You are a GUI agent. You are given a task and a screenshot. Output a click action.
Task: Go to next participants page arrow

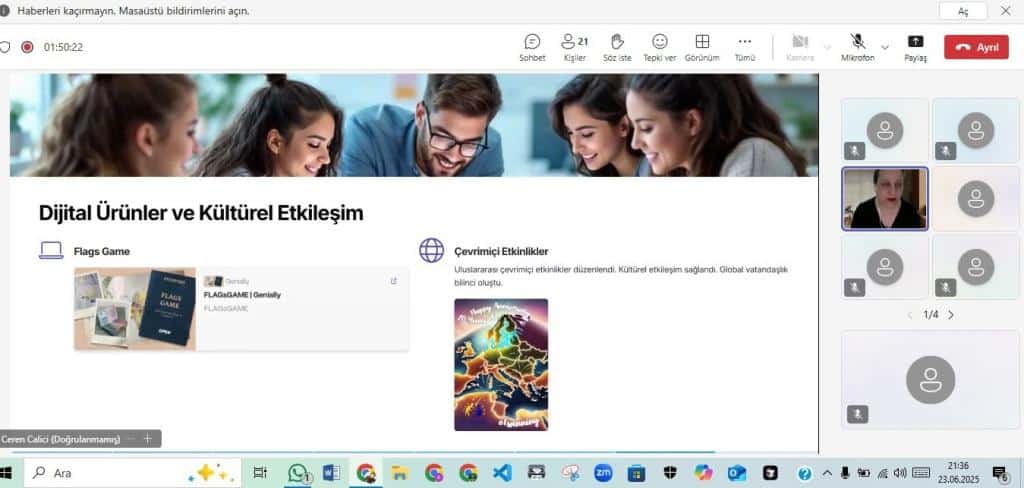click(951, 315)
